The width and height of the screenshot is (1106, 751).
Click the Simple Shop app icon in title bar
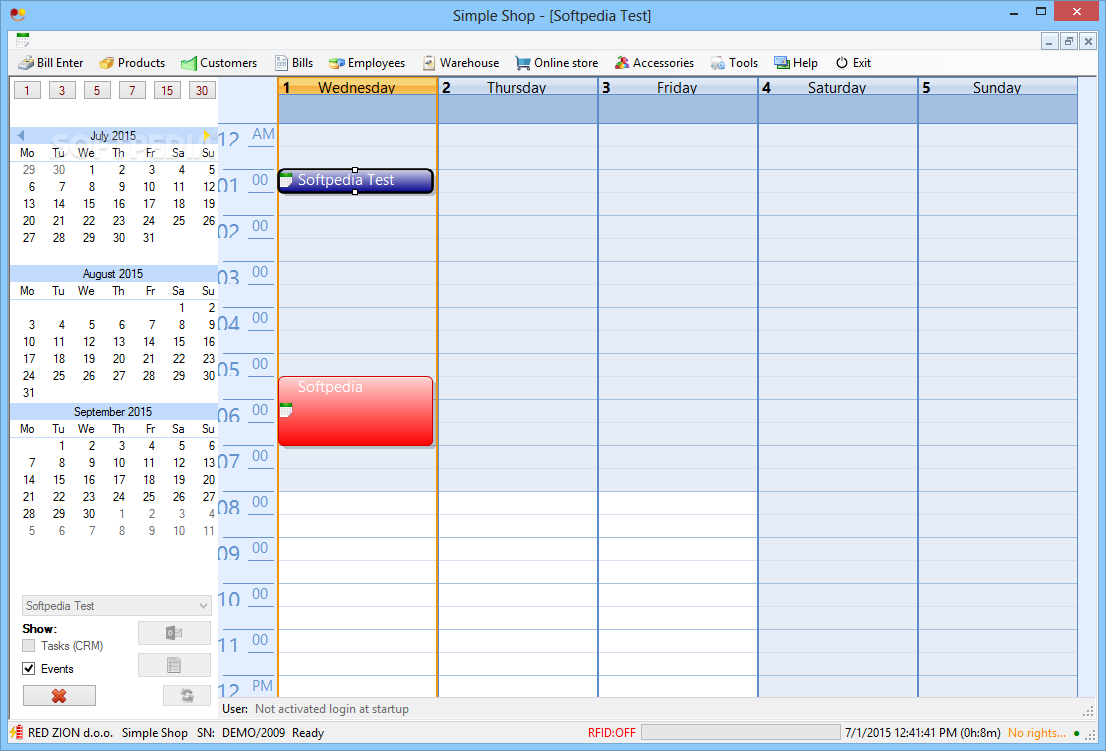(x=18, y=13)
